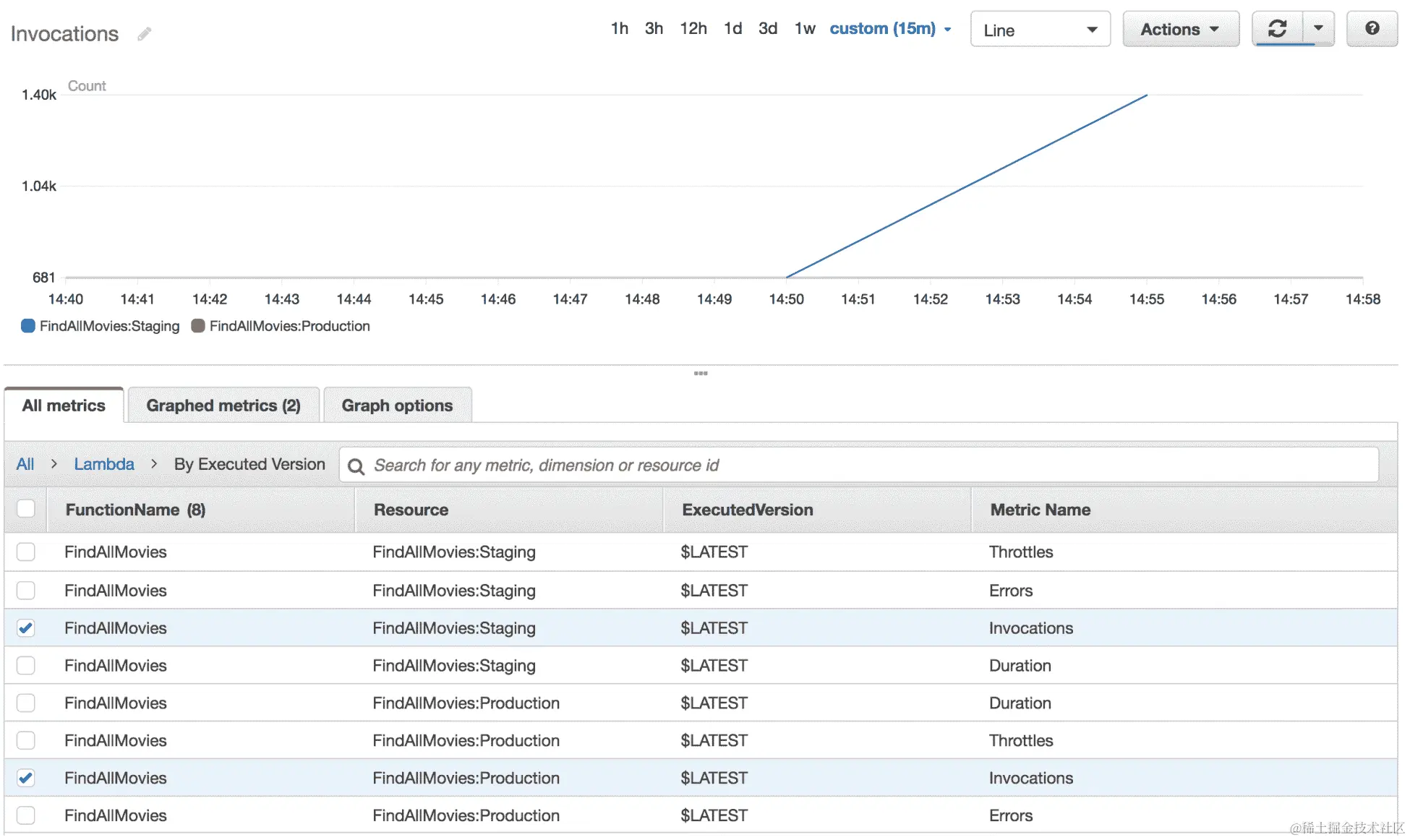Viewport: 1410px width, 840px height.
Task: Open the Line chart type dropdown
Action: 1039,30
